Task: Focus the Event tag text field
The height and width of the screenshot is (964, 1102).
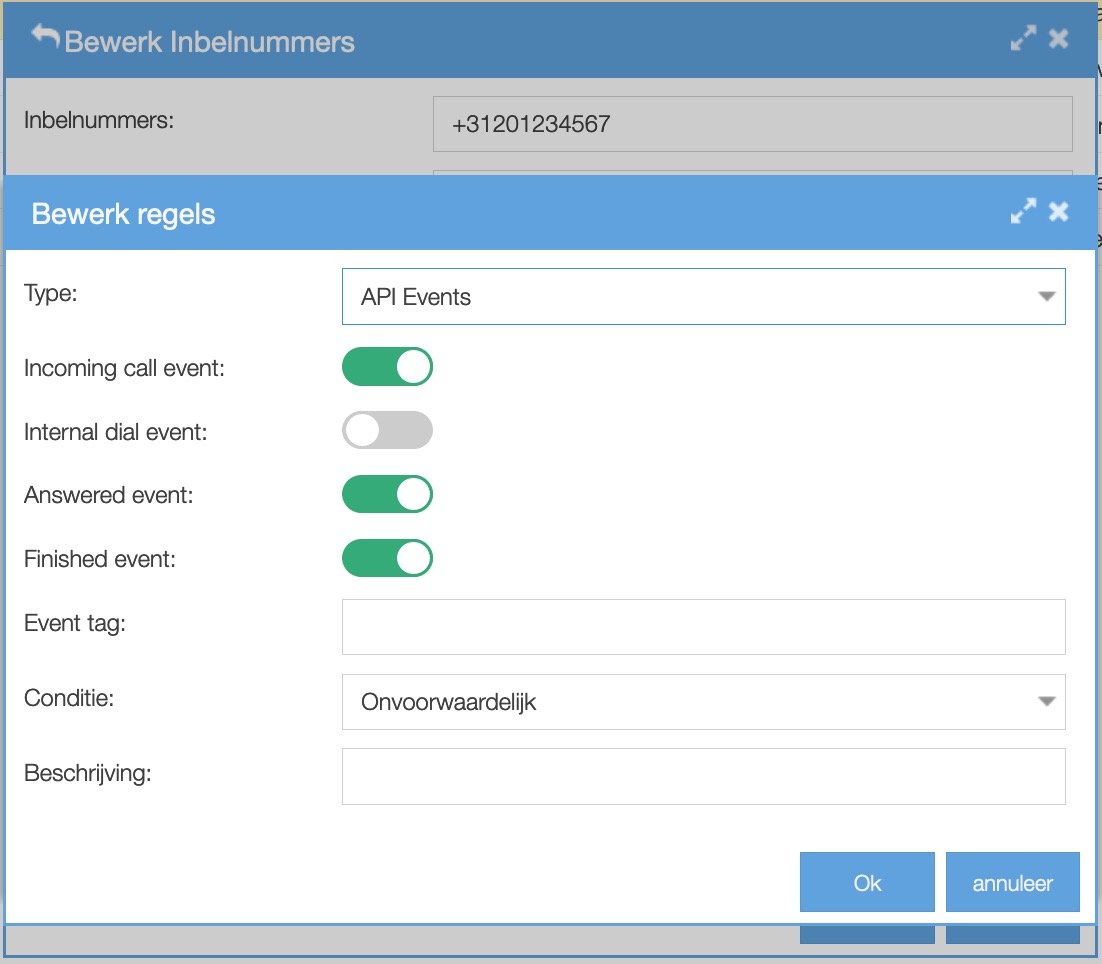Action: click(x=703, y=627)
